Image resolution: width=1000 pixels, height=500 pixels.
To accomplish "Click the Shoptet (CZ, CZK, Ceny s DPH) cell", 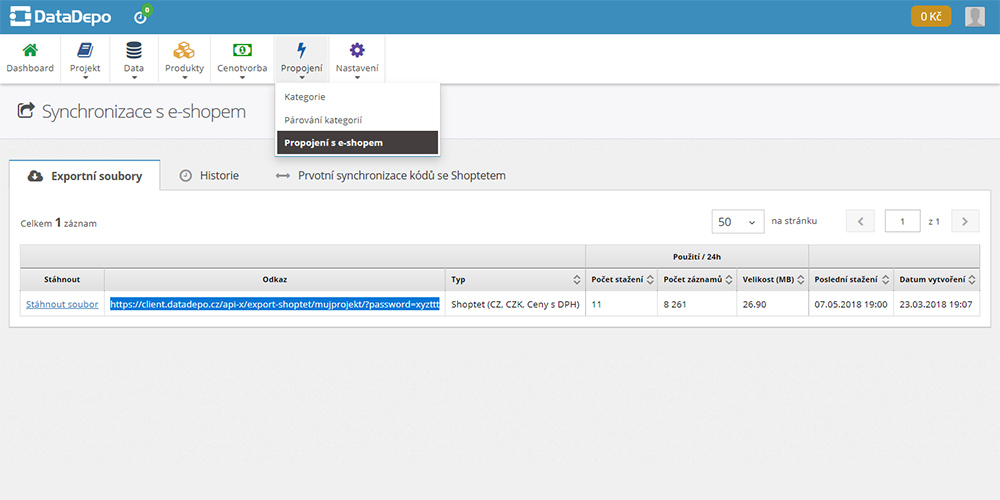I will [515, 304].
